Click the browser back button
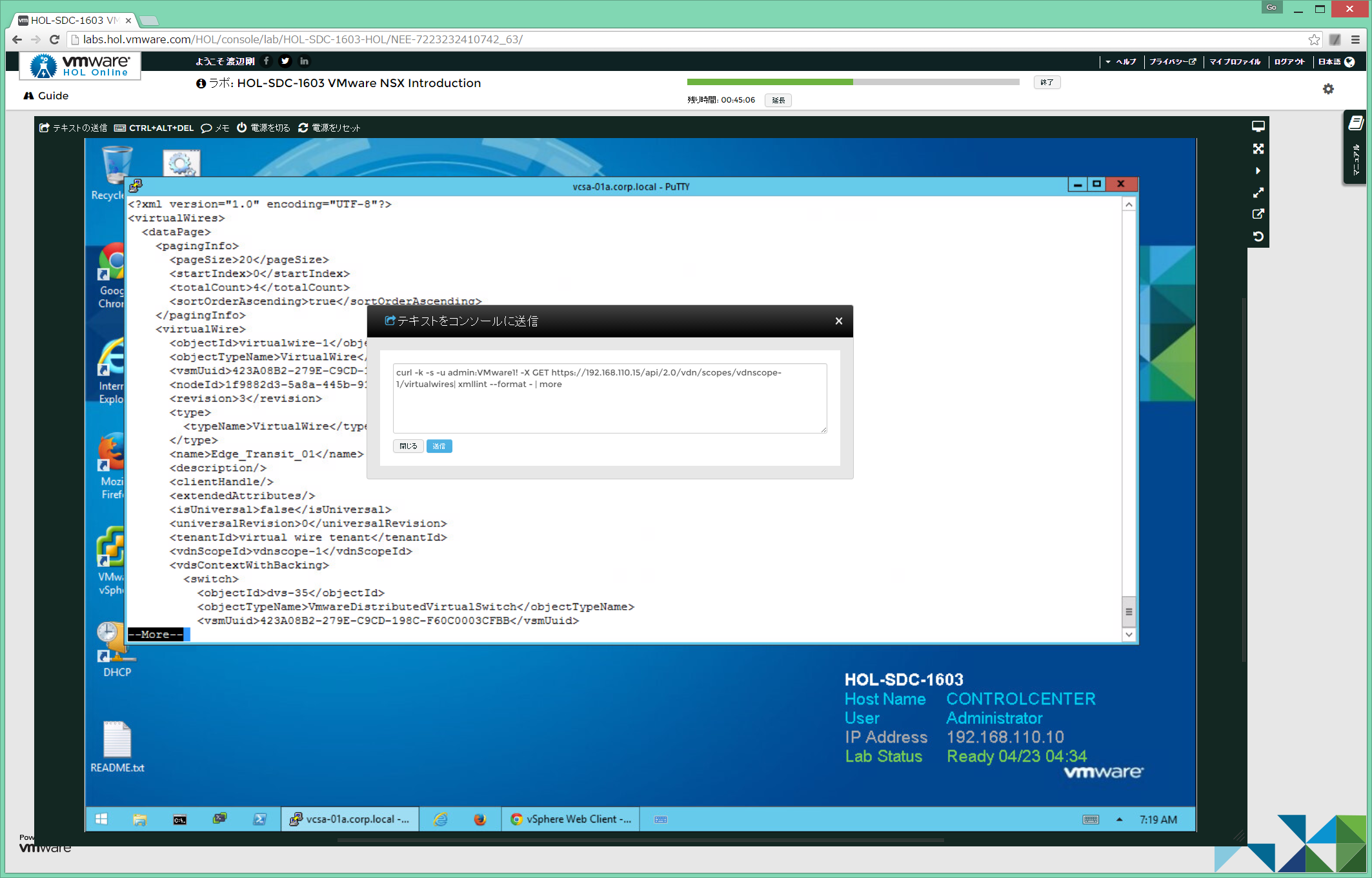The height and width of the screenshot is (878, 1372). 17,39
